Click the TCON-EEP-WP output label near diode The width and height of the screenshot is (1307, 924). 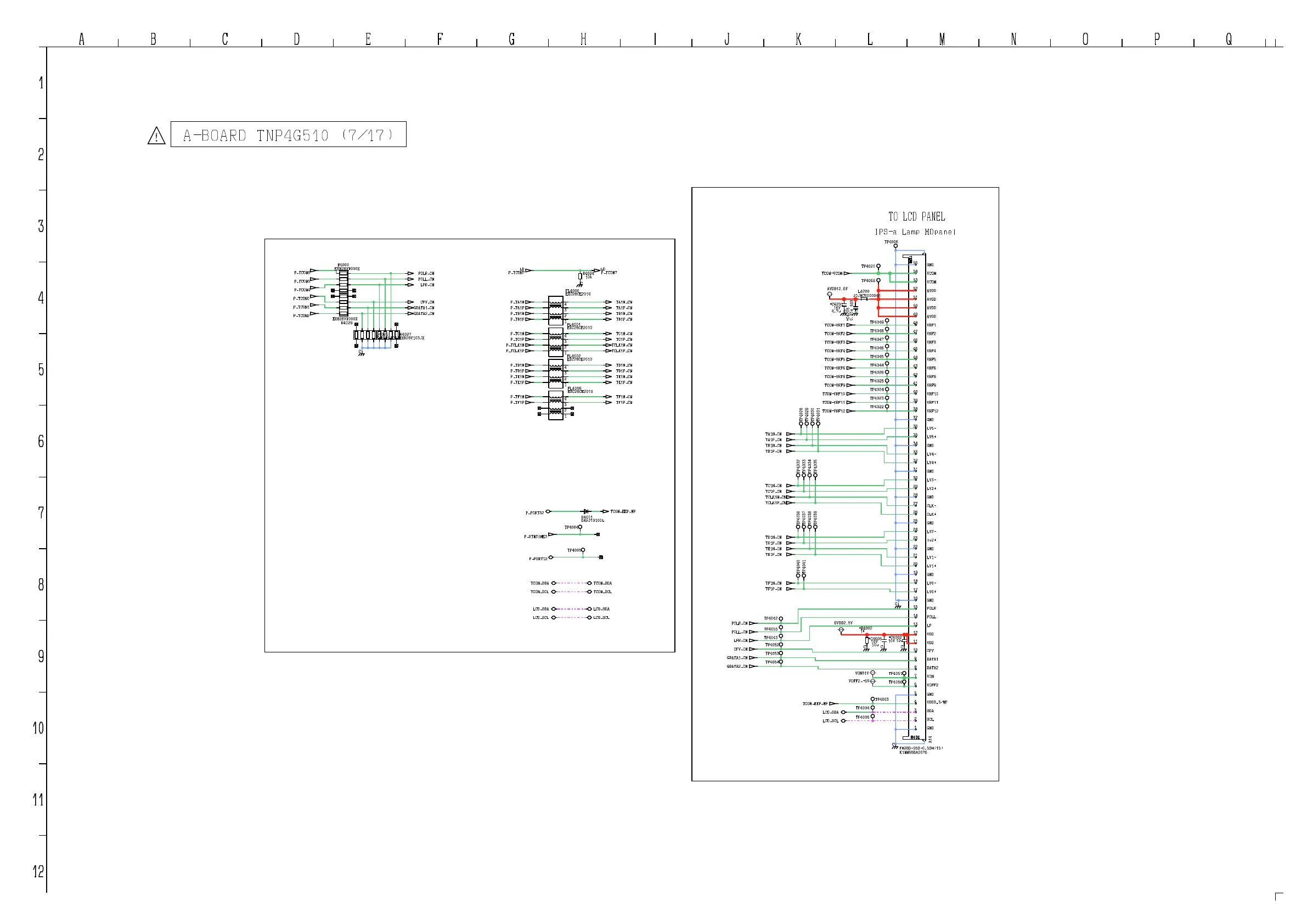point(623,511)
